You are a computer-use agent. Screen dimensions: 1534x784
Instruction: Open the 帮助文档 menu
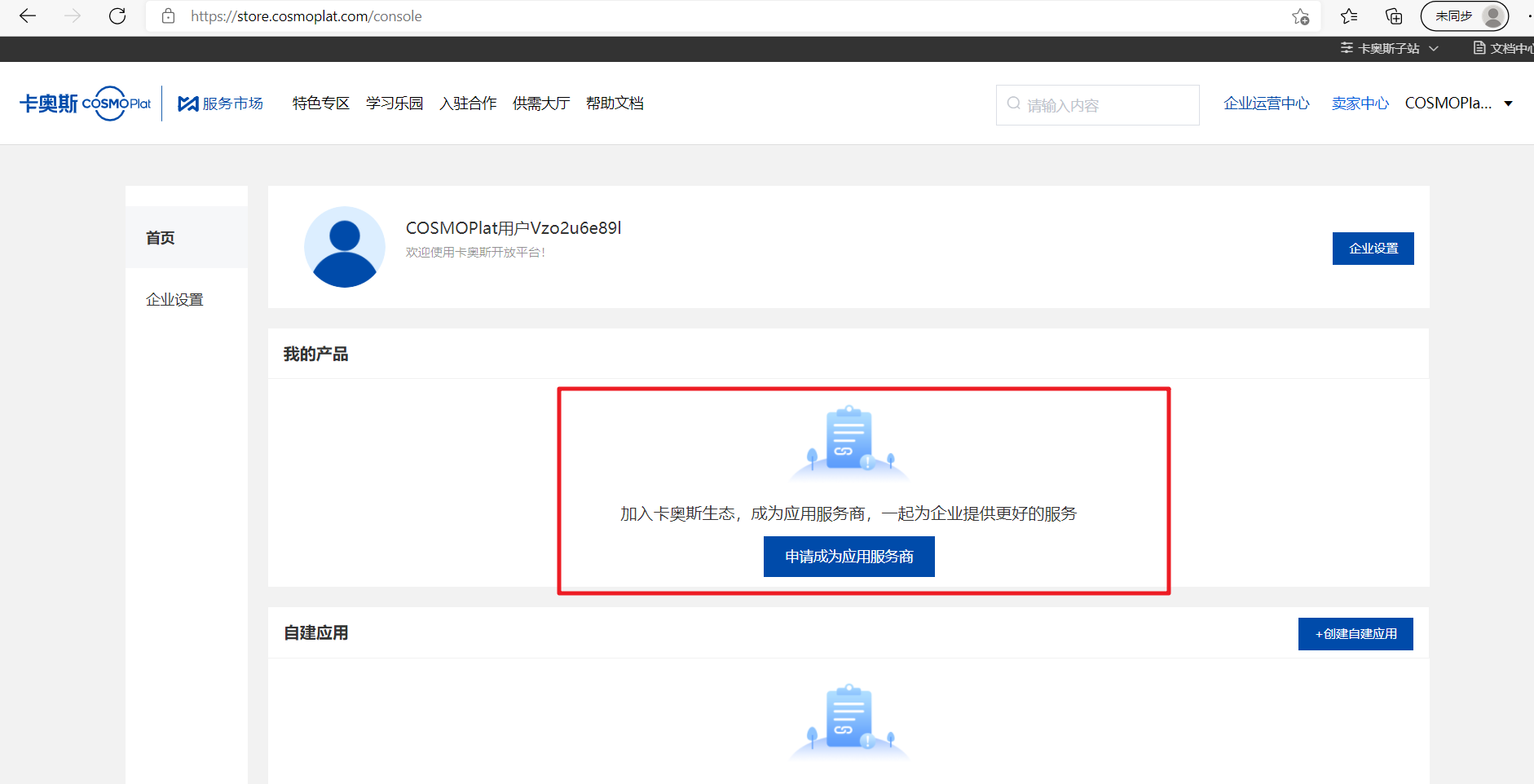pyautogui.click(x=615, y=104)
